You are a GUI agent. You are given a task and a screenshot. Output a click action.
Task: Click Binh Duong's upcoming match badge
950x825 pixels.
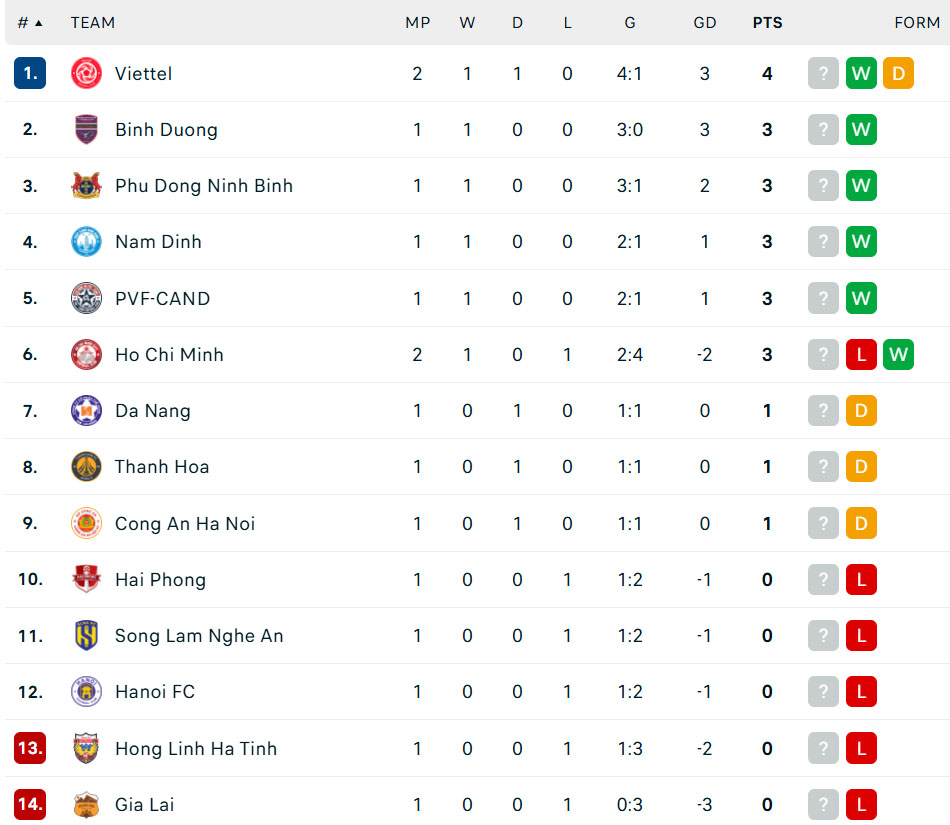coord(823,129)
